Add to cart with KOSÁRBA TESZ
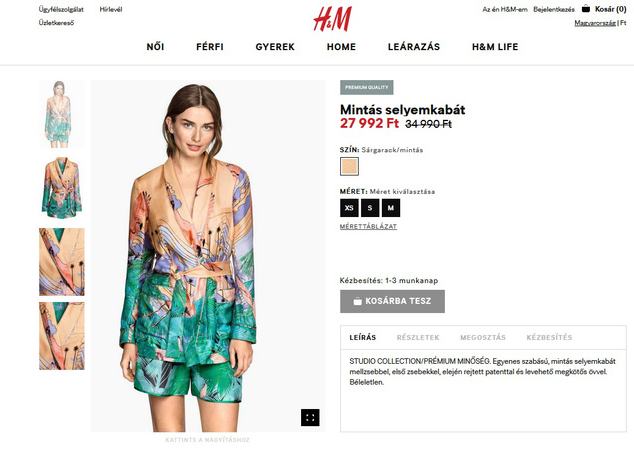 [x=392, y=301]
